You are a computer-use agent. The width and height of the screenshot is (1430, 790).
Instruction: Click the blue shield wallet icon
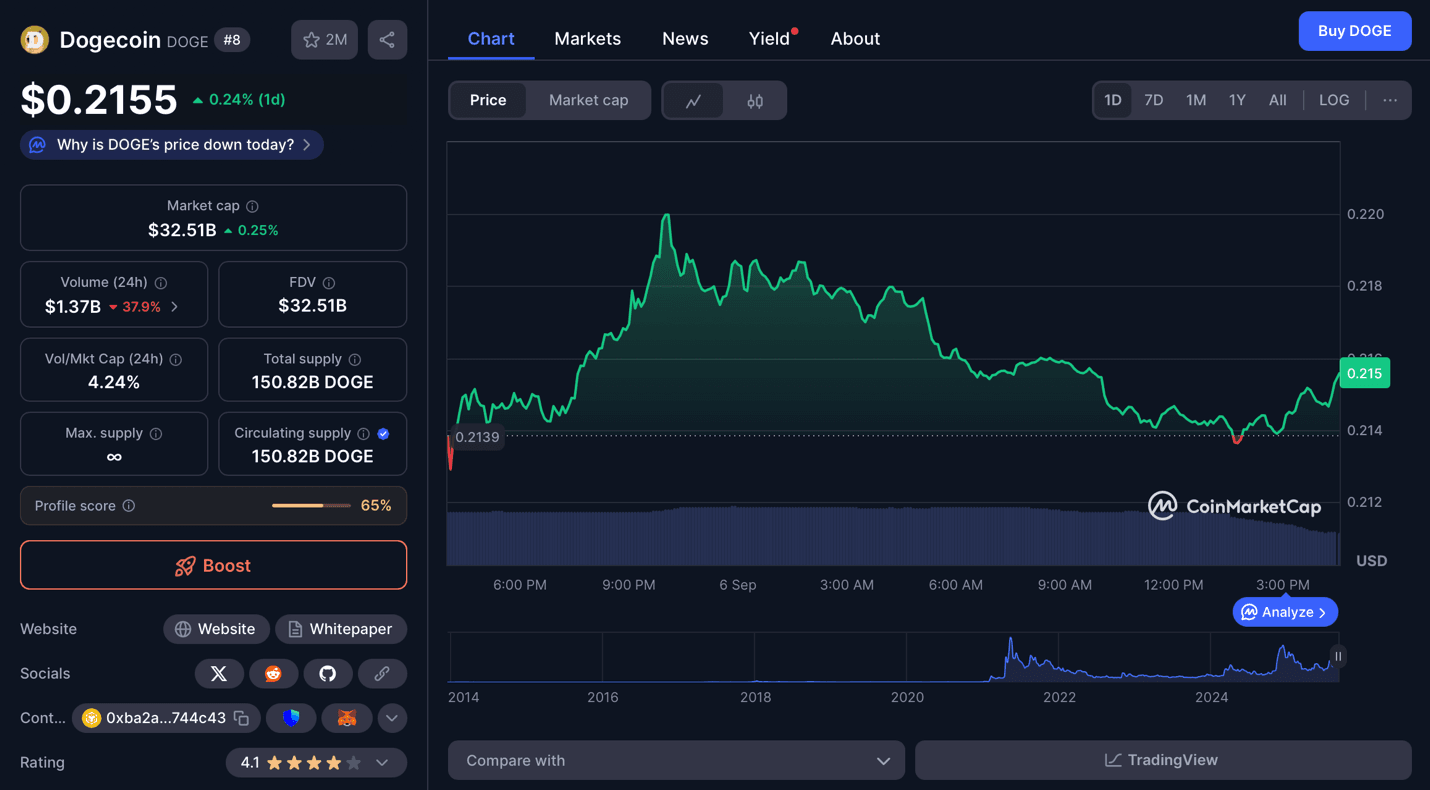coord(292,718)
